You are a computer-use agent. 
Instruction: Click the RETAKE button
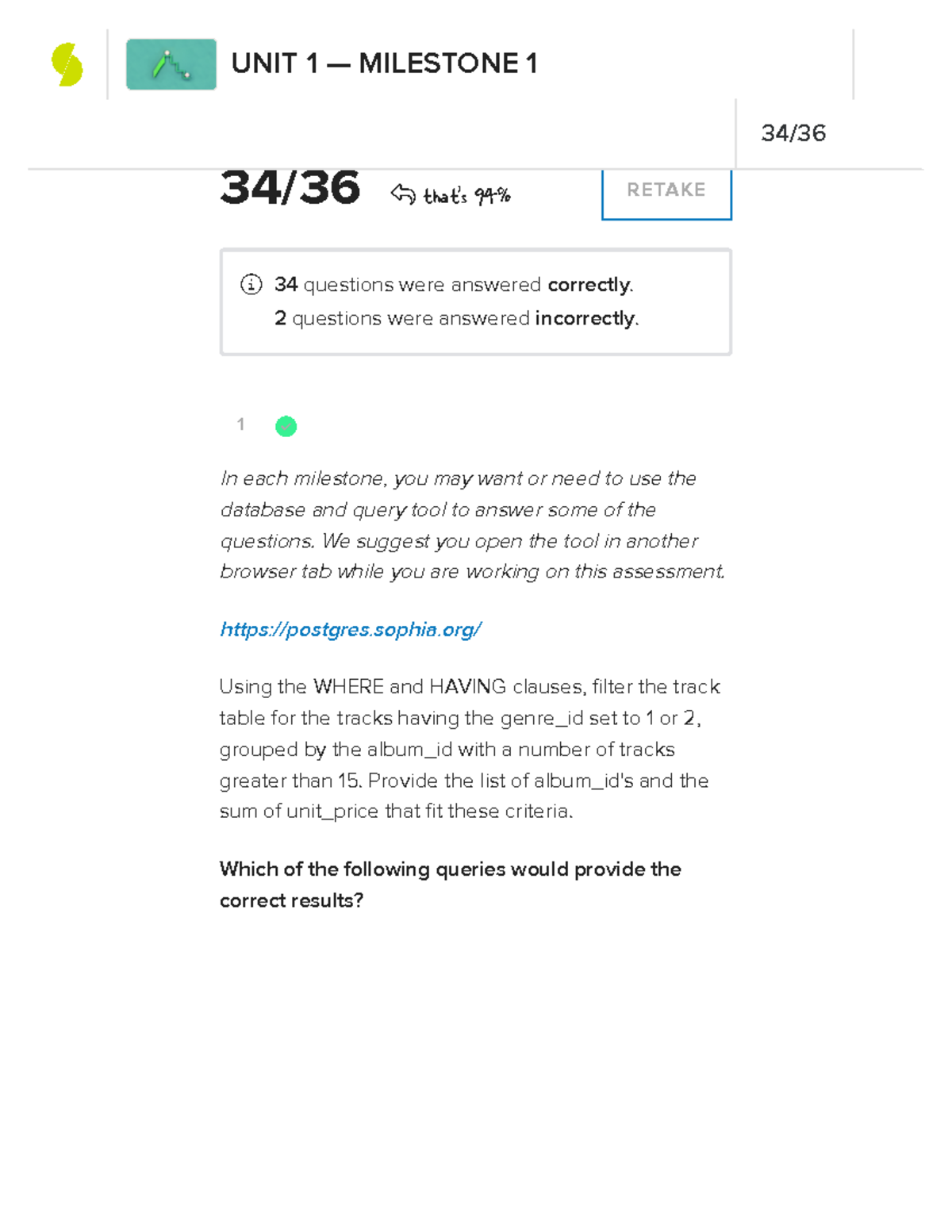(666, 190)
